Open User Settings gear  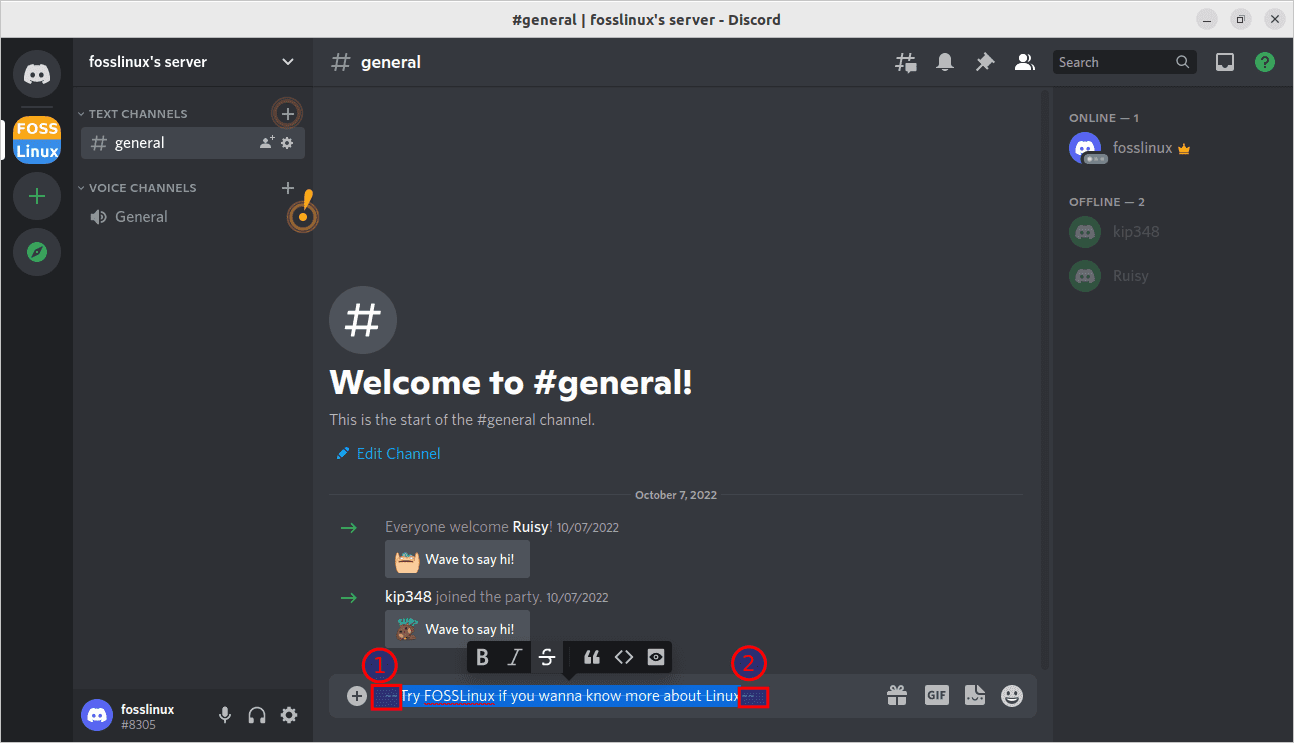click(x=289, y=715)
